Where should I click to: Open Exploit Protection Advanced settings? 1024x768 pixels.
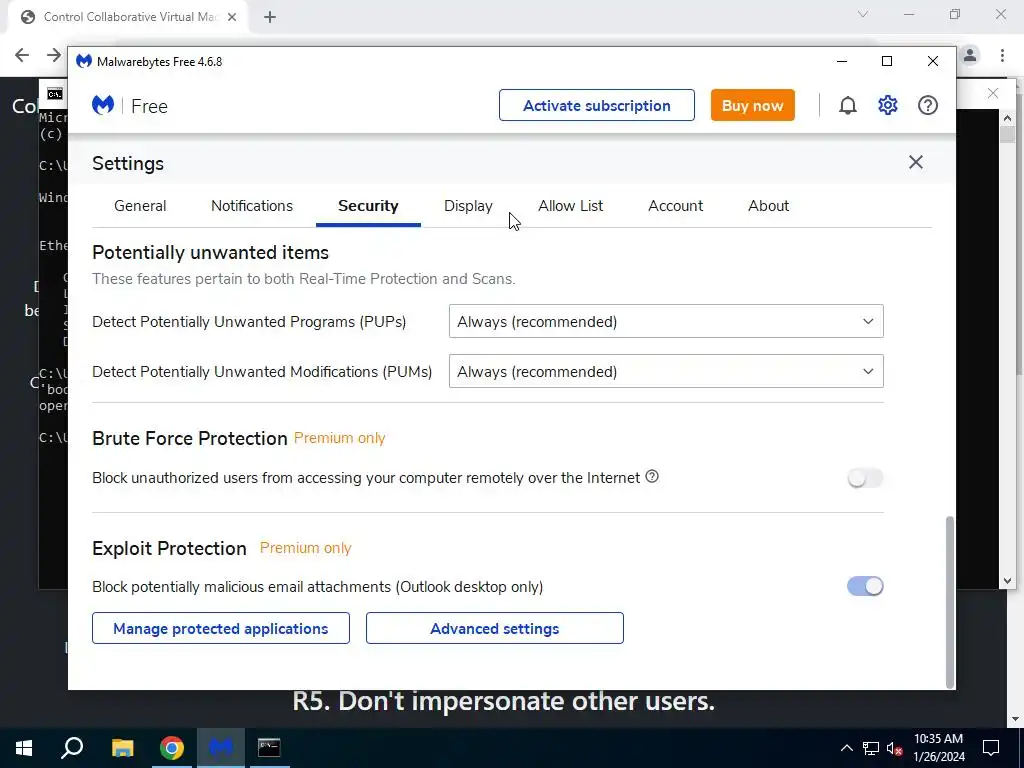click(494, 628)
